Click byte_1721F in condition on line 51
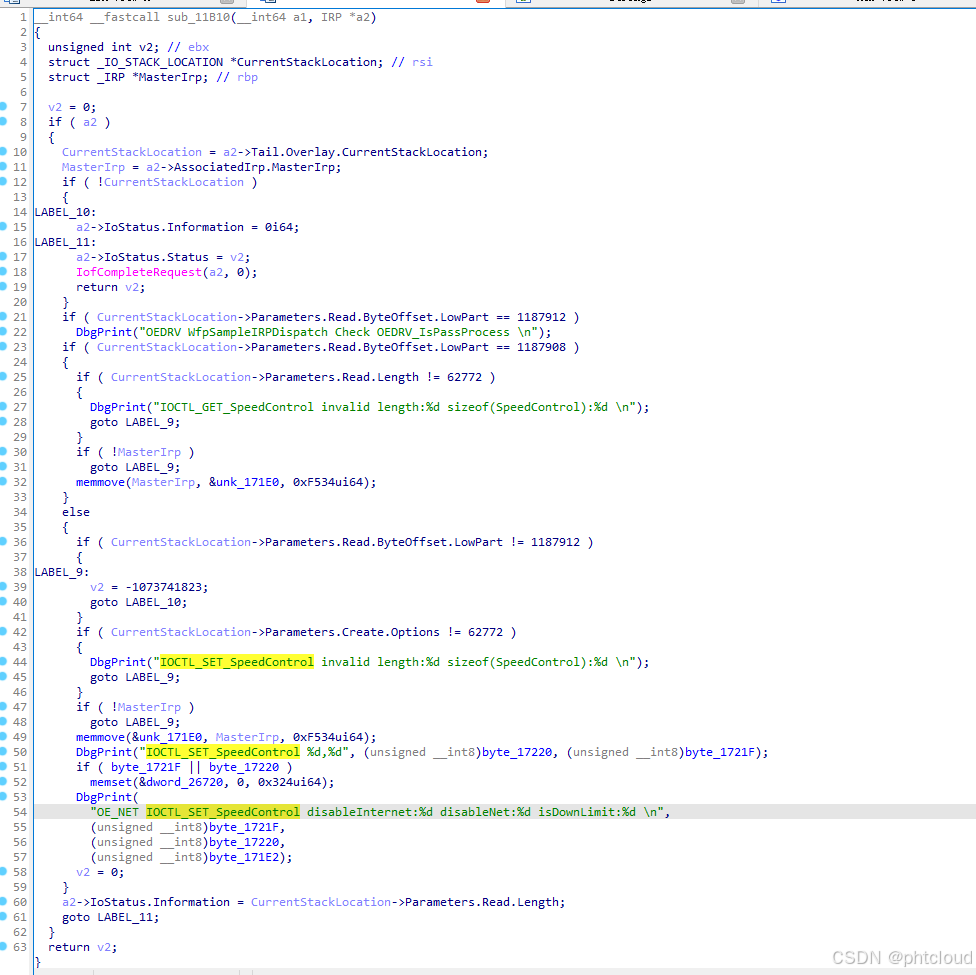Screen dimensions: 976x975 (146, 767)
